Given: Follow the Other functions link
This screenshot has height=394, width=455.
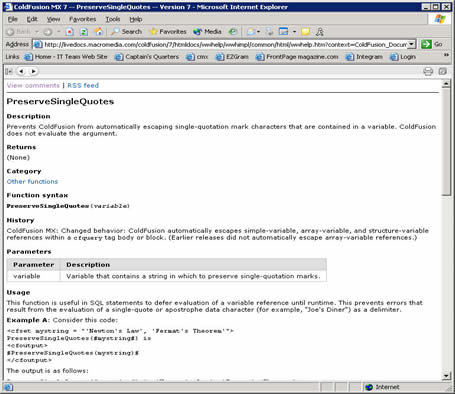Looking at the screenshot, I should pyautogui.click(x=32, y=182).
